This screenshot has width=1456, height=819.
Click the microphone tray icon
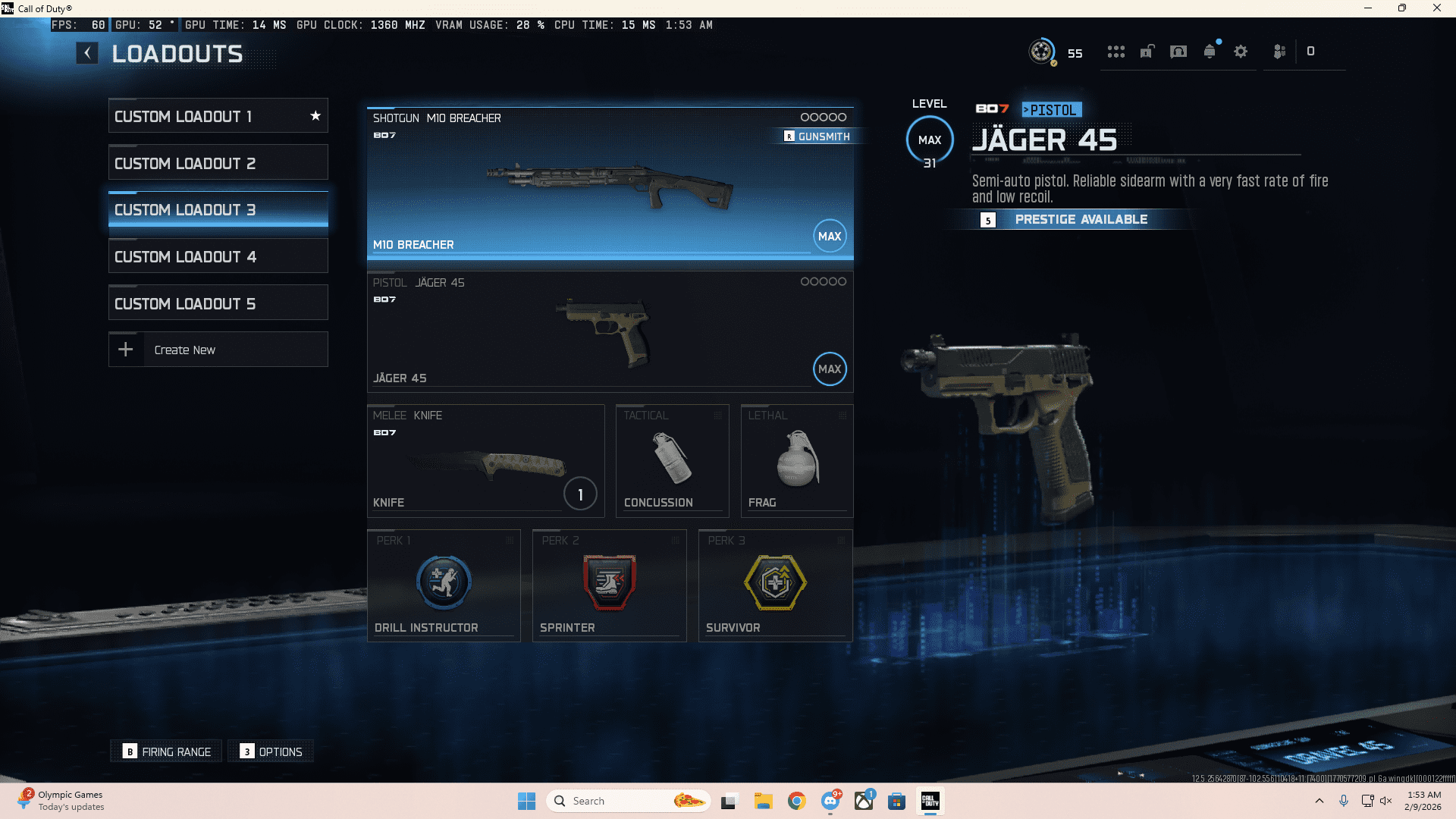1344,801
